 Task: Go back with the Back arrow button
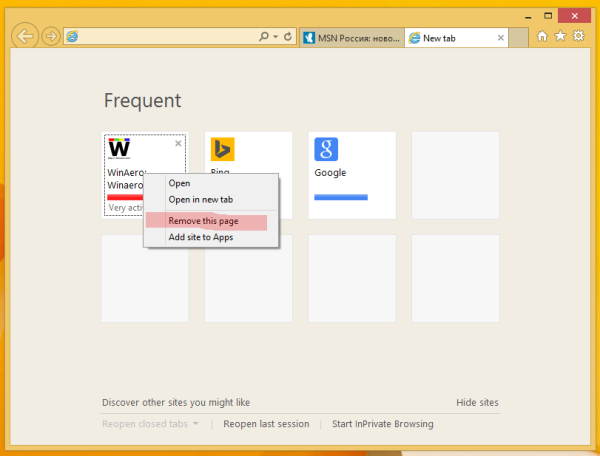click(x=25, y=37)
